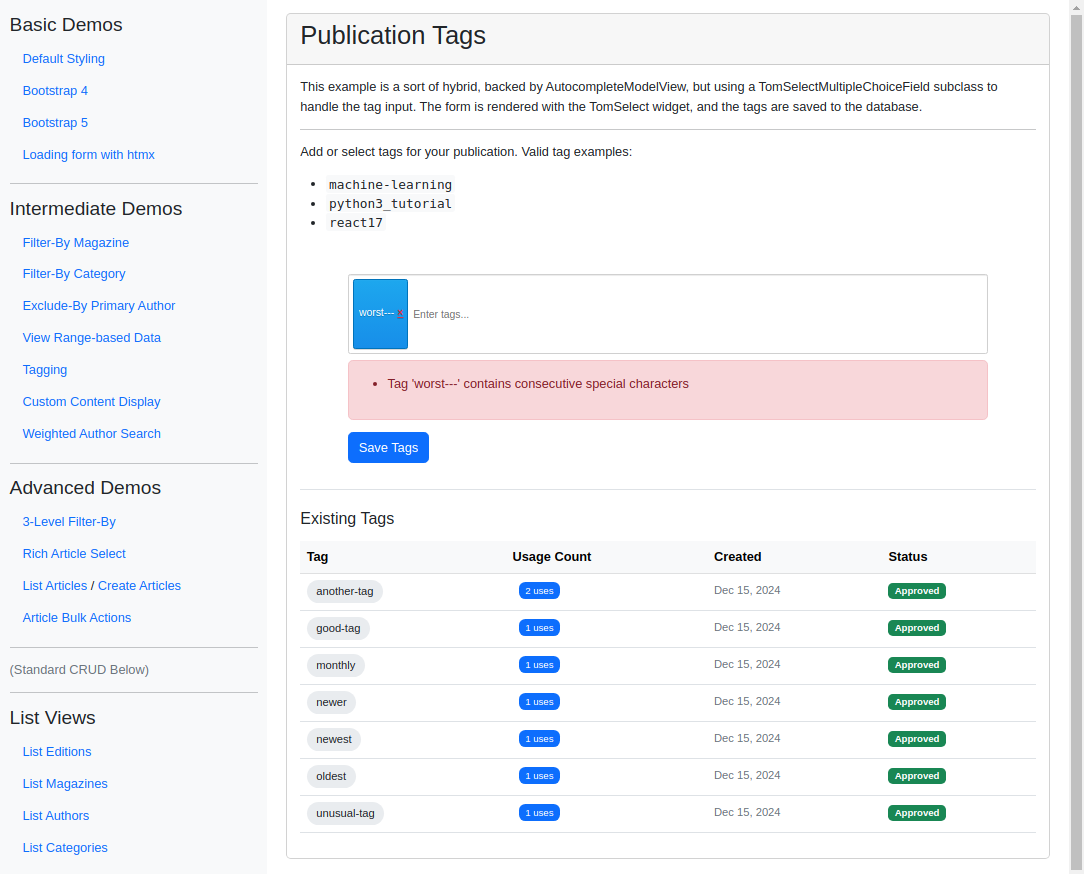Click the monthly tag pill
The height and width of the screenshot is (874, 1084).
[335, 665]
